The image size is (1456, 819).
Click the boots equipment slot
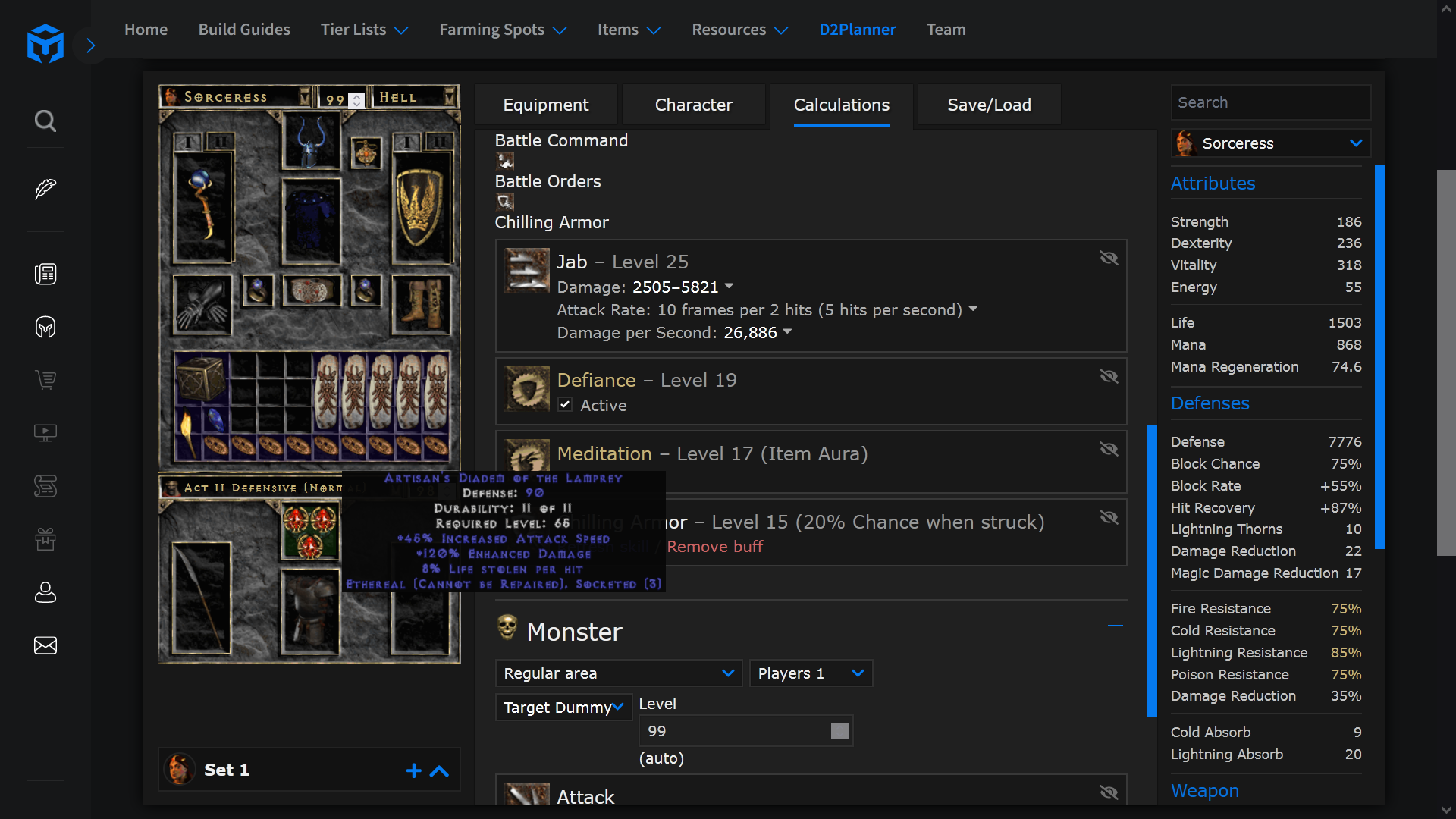pos(419,304)
